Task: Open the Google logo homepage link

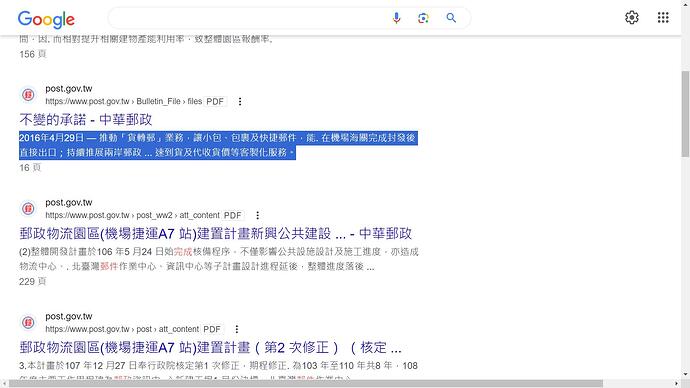Action: tap(46, 19)
